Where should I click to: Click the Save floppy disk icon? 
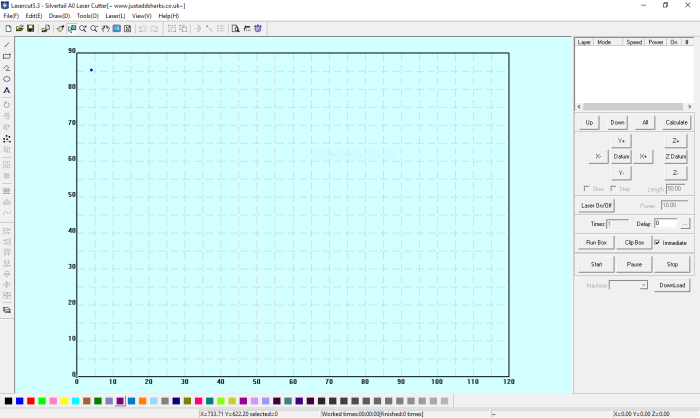(x=31, y=28)
